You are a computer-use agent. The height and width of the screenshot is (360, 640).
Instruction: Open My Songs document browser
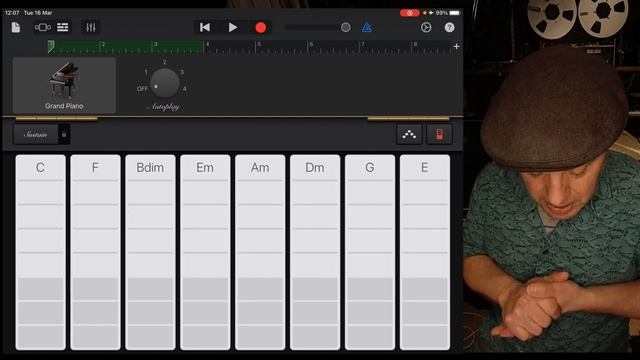pyautogui.click(x=16, y=27)
